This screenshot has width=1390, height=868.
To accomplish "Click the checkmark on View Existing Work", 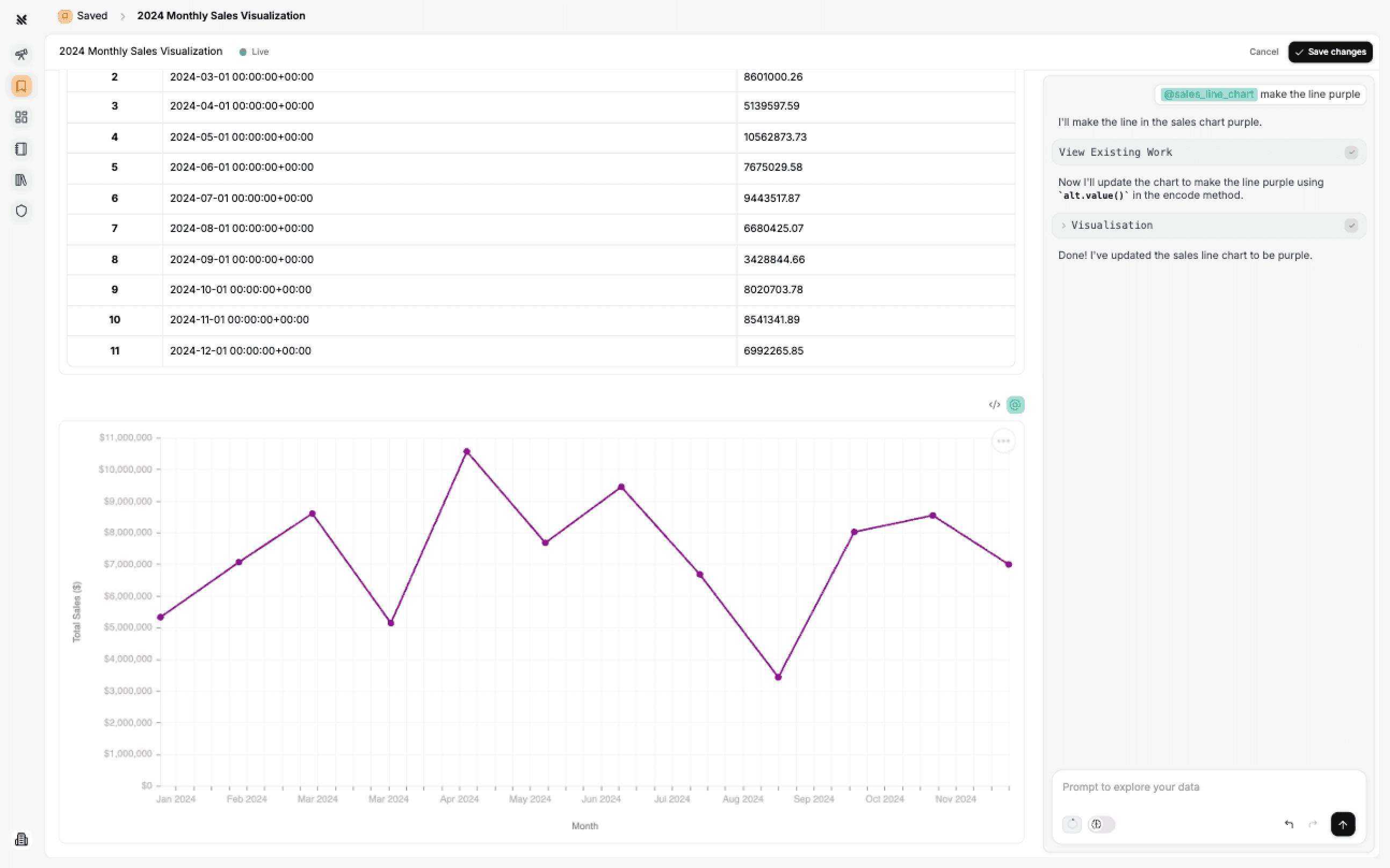I will click(1351, 151).
